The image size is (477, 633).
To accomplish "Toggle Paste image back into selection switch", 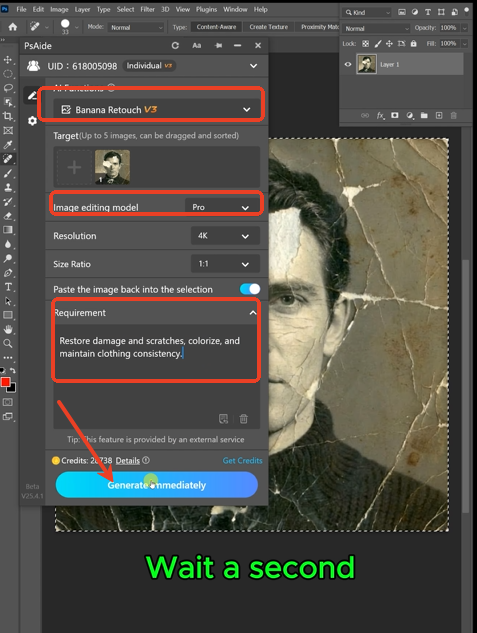I will 250,289.
